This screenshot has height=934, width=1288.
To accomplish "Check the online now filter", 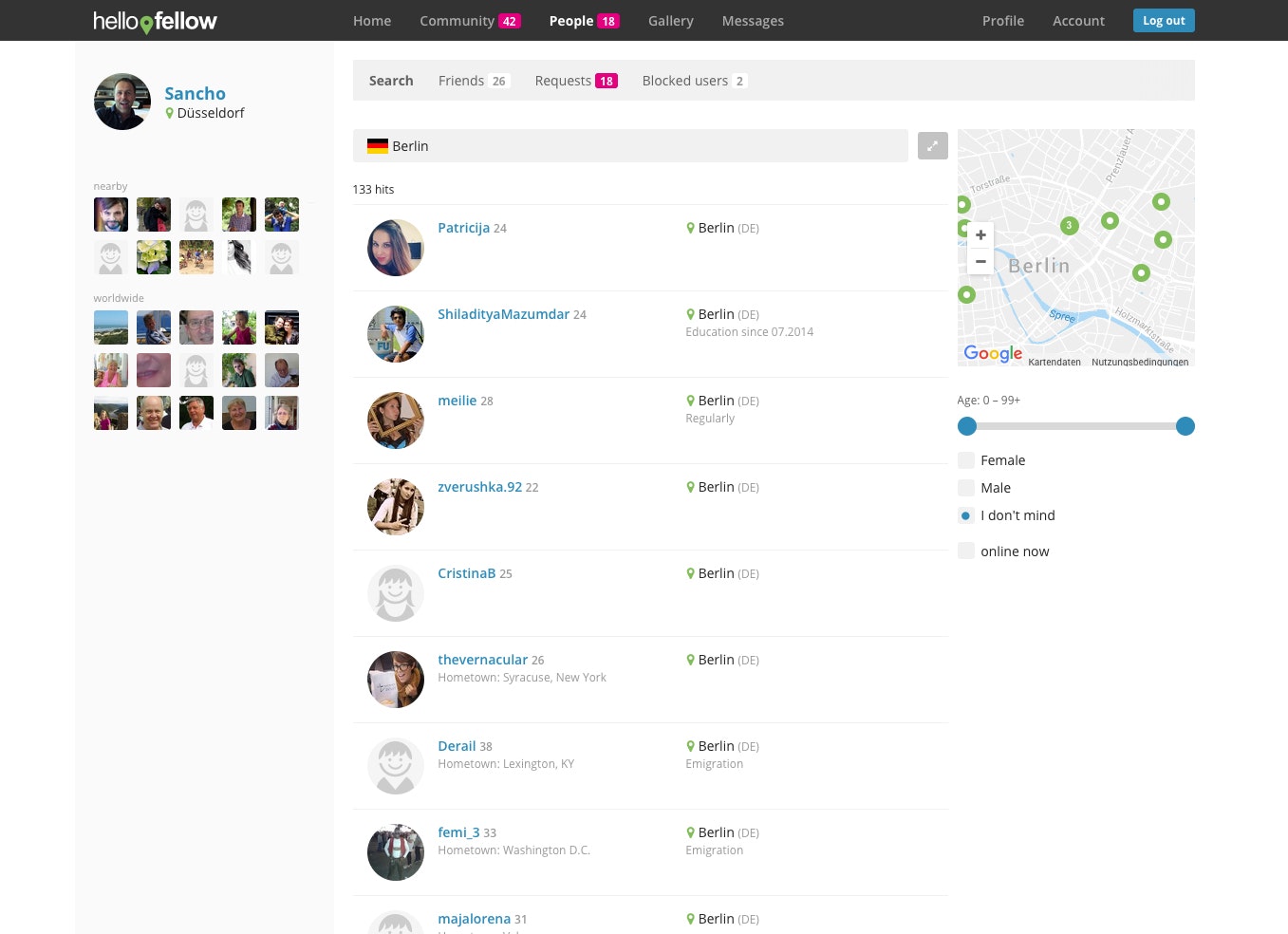I will pos(965,551).
